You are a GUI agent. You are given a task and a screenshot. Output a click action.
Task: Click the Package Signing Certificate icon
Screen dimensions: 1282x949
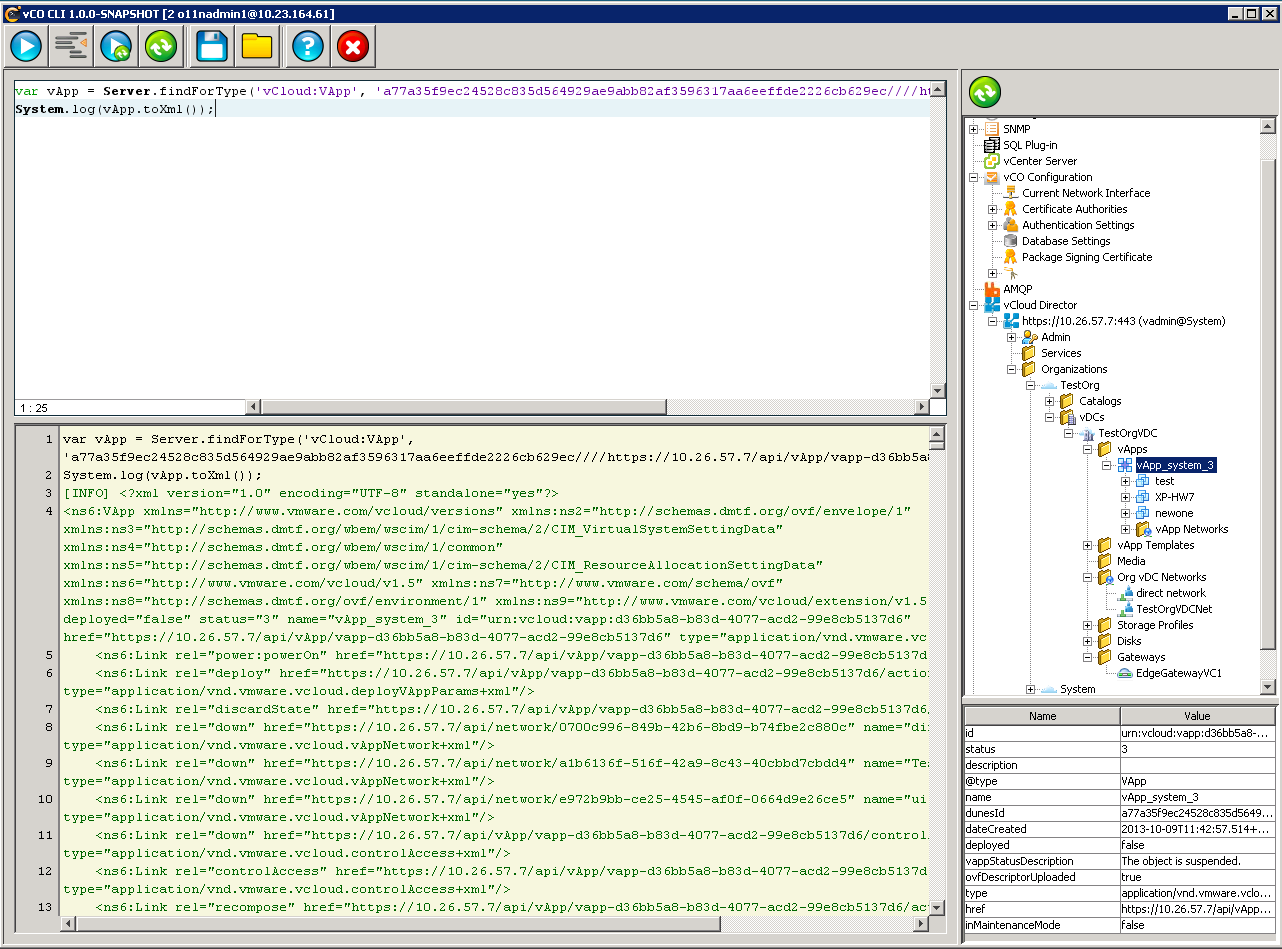[1011, 257]
